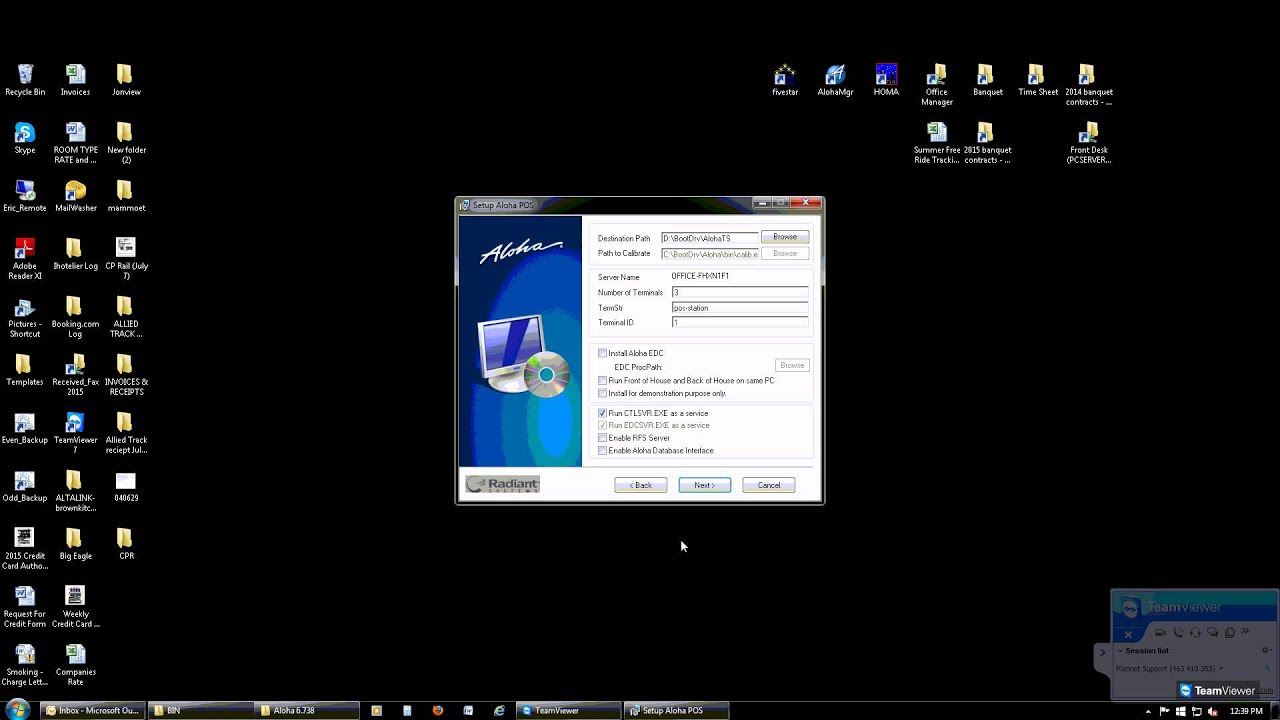Enable the Install Aloha EDC checkbox
Screen dimensions: 1280x720
tap(603, 353)
